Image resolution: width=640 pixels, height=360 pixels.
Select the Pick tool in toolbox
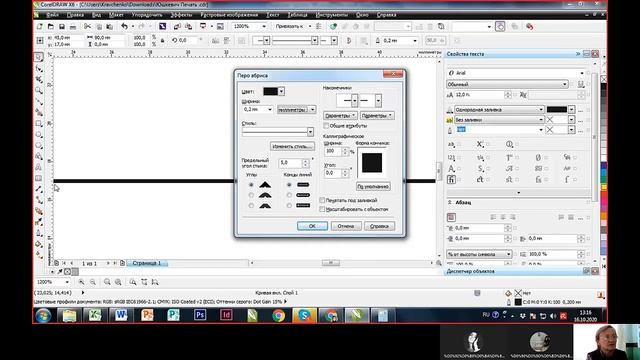tap(39, 57)
